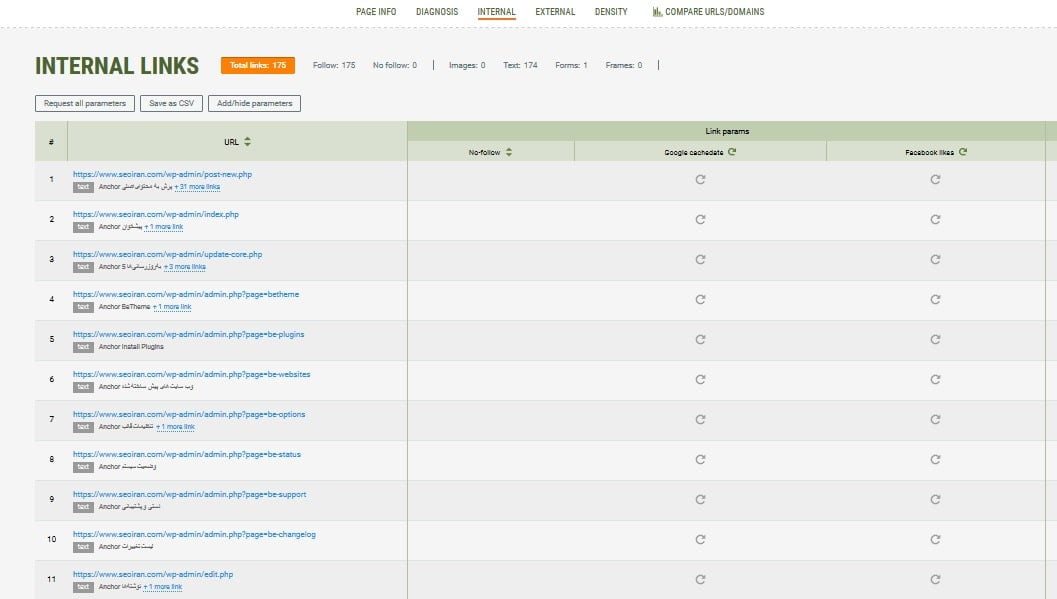Refresh Google cachedate for be-status row
The image size is (1057, 599).
(x=700, y=459)
